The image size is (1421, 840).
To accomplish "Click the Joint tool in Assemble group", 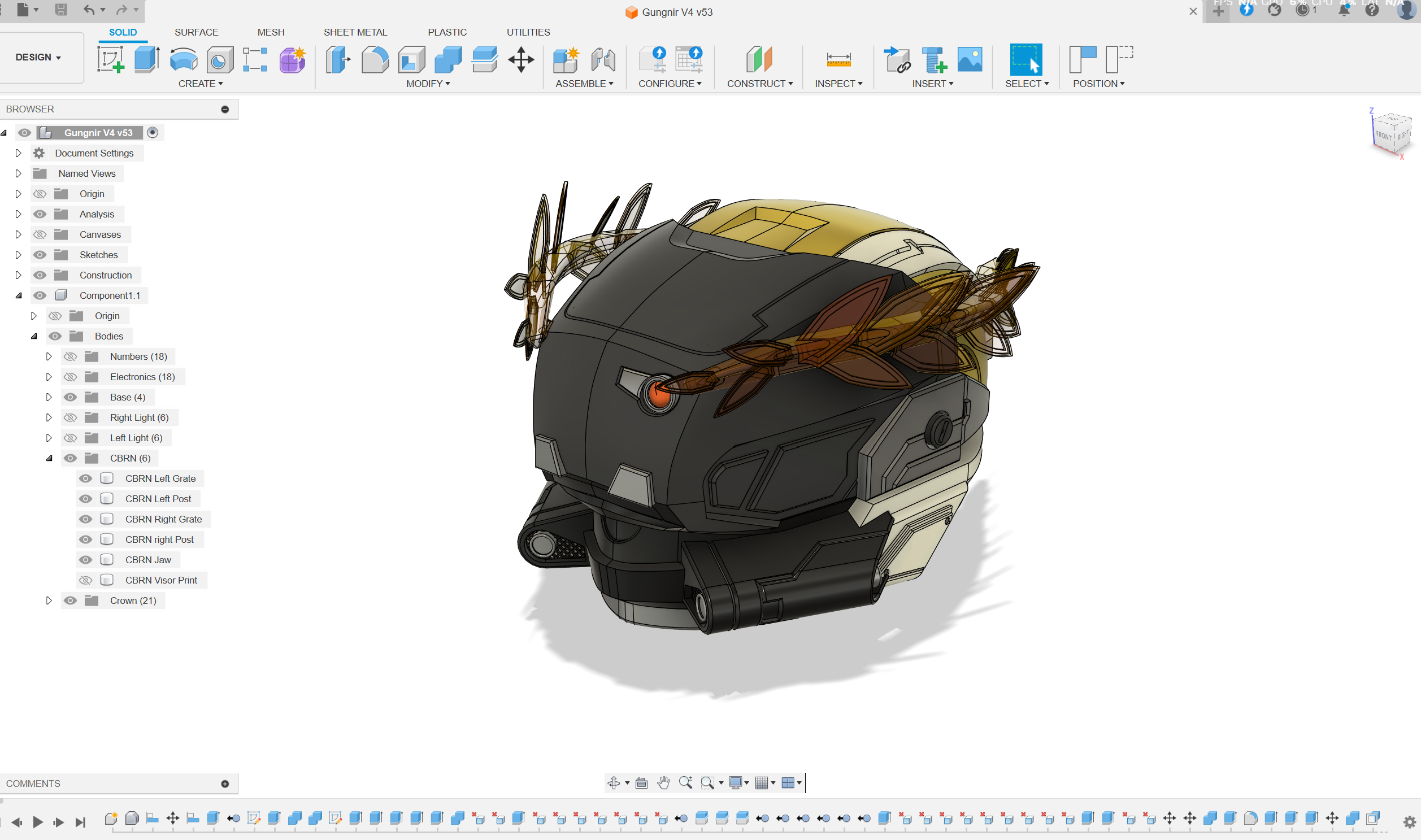I will tap(603, 59).
